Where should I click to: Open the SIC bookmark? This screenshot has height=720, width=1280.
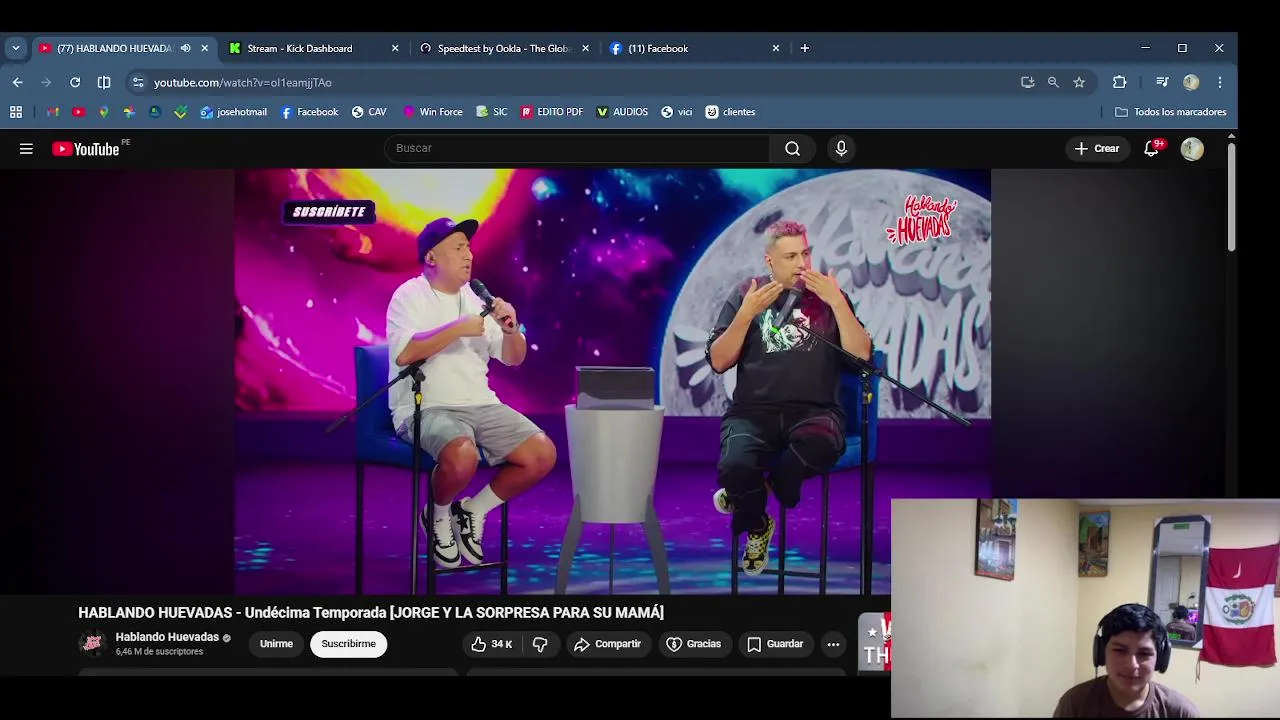pyautogui.click(x=492, y=112)
